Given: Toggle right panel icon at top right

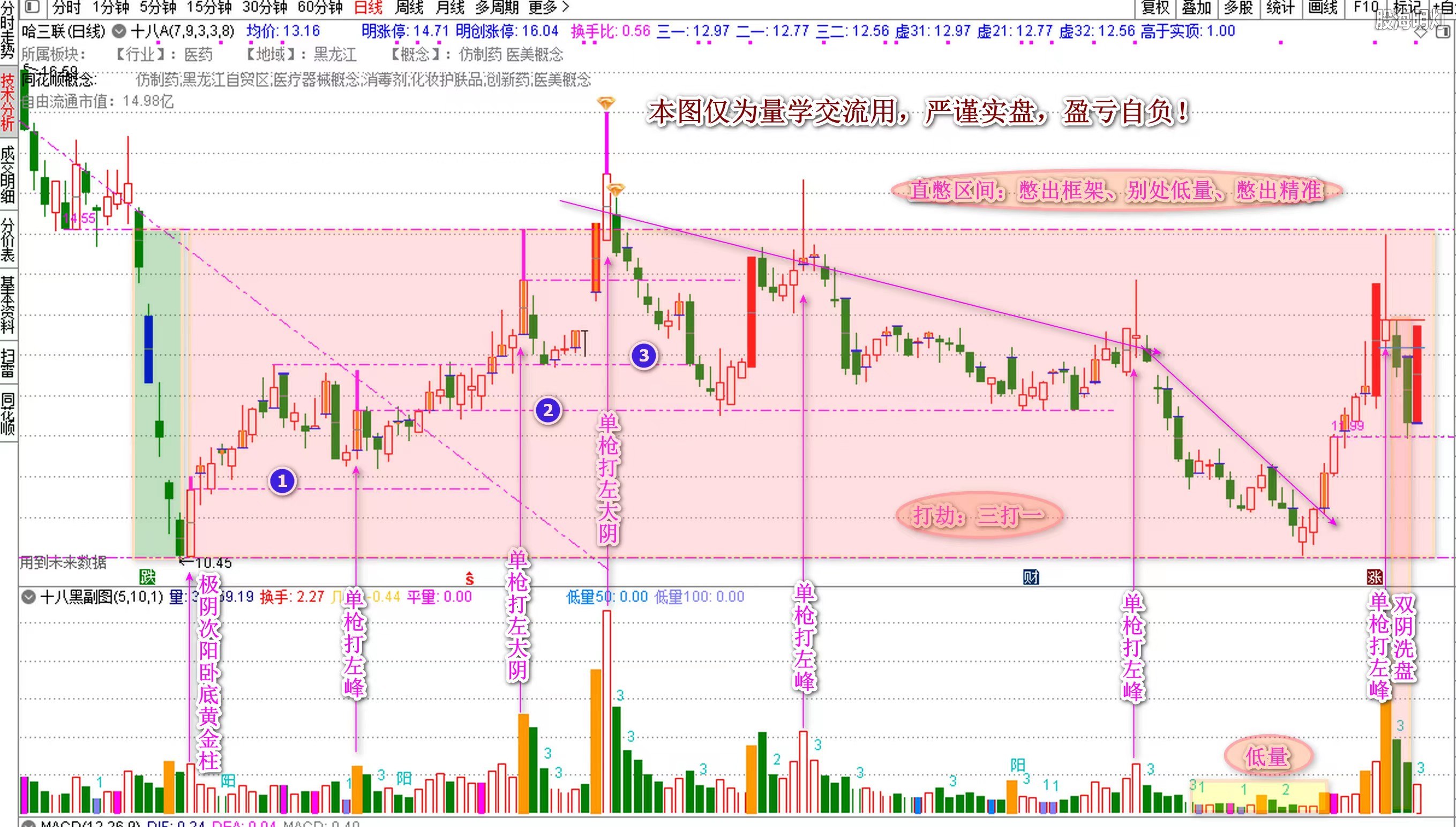Looking at the screenshot, I should [x=1443, y=32].
